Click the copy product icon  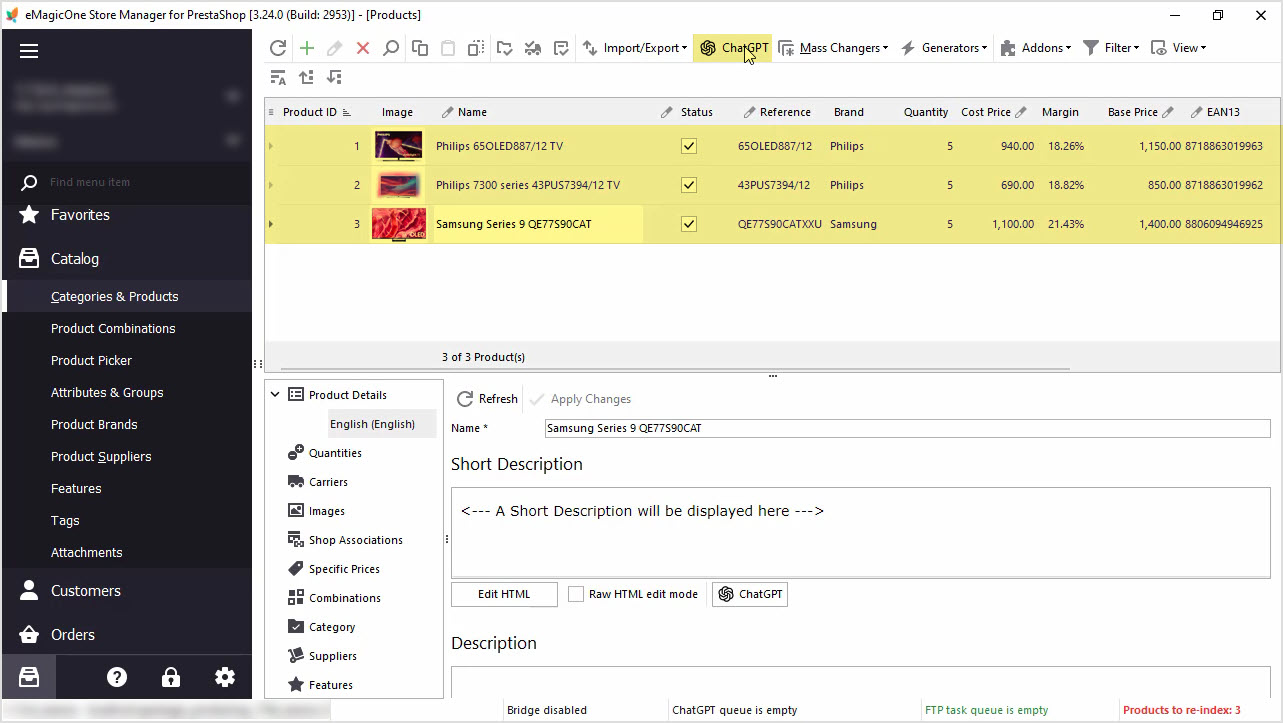(x=420, y=48)
